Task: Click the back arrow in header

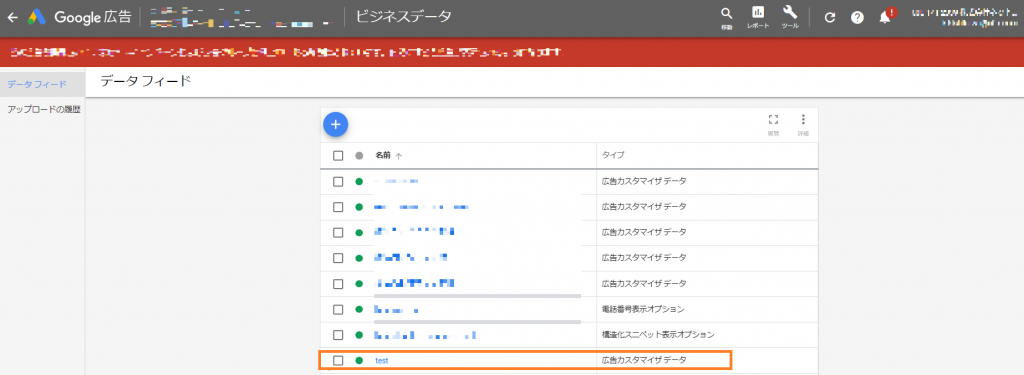Action: tap(12, 18)
